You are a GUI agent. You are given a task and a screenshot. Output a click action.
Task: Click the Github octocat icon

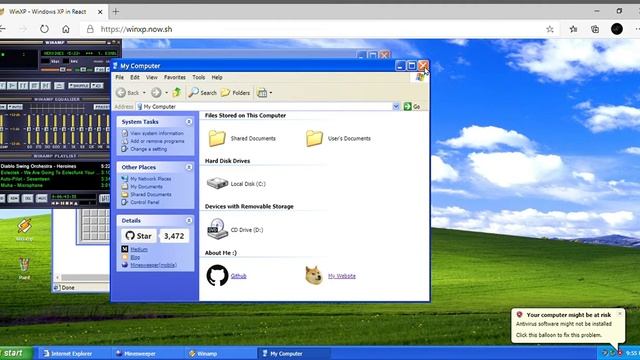217,275
